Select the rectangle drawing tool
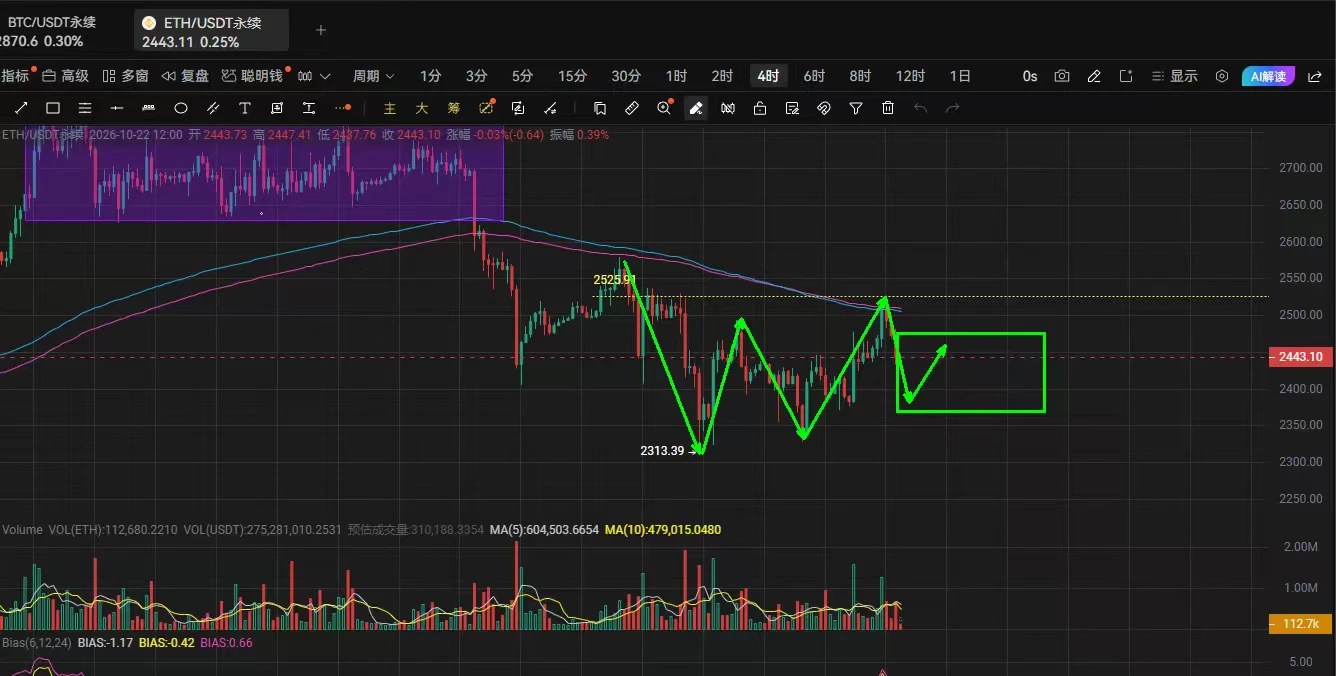Image resolution: width=1336 pixels, height=676 pixels. pyautogui.click(x=53, y=108)
